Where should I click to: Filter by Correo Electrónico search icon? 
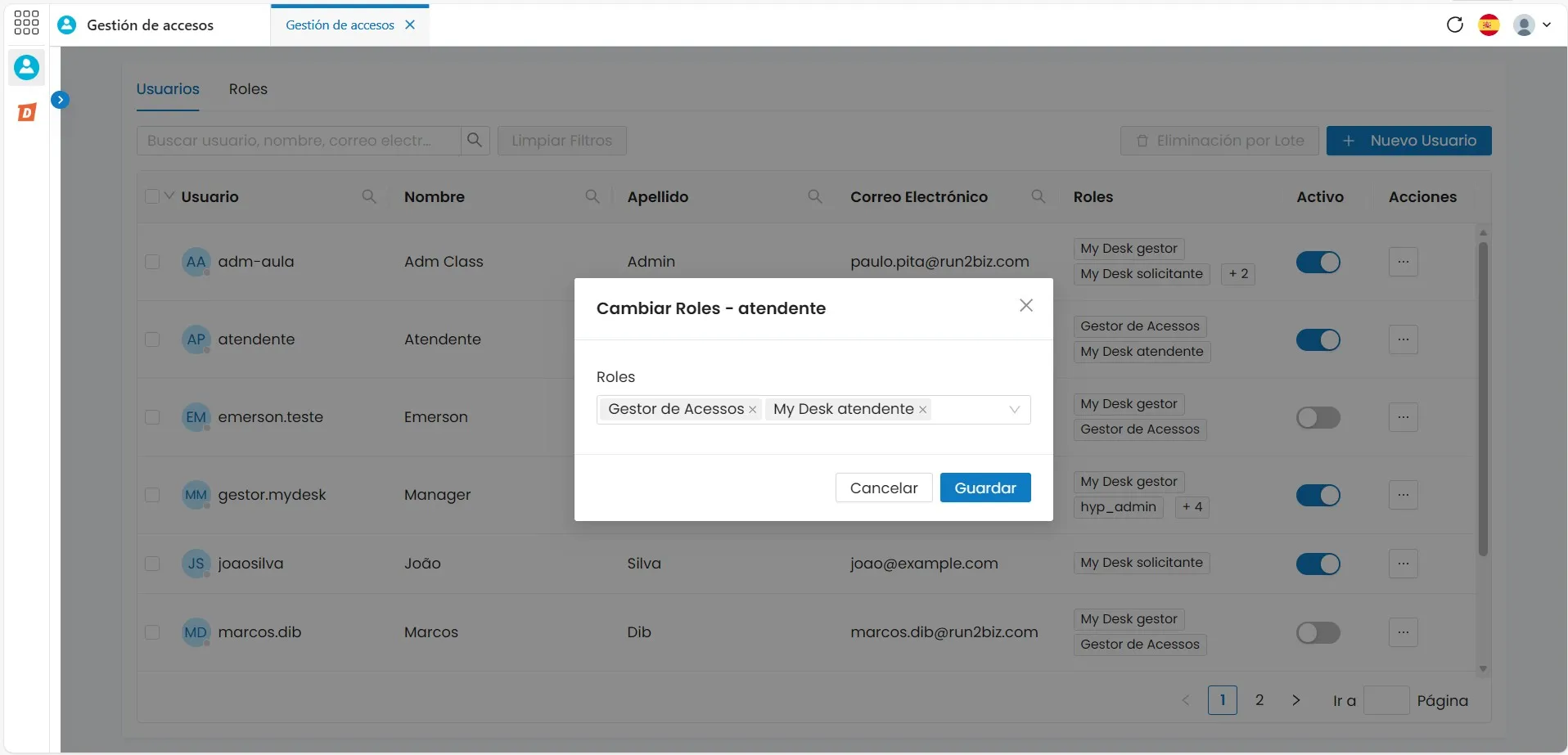point(1039,196)
